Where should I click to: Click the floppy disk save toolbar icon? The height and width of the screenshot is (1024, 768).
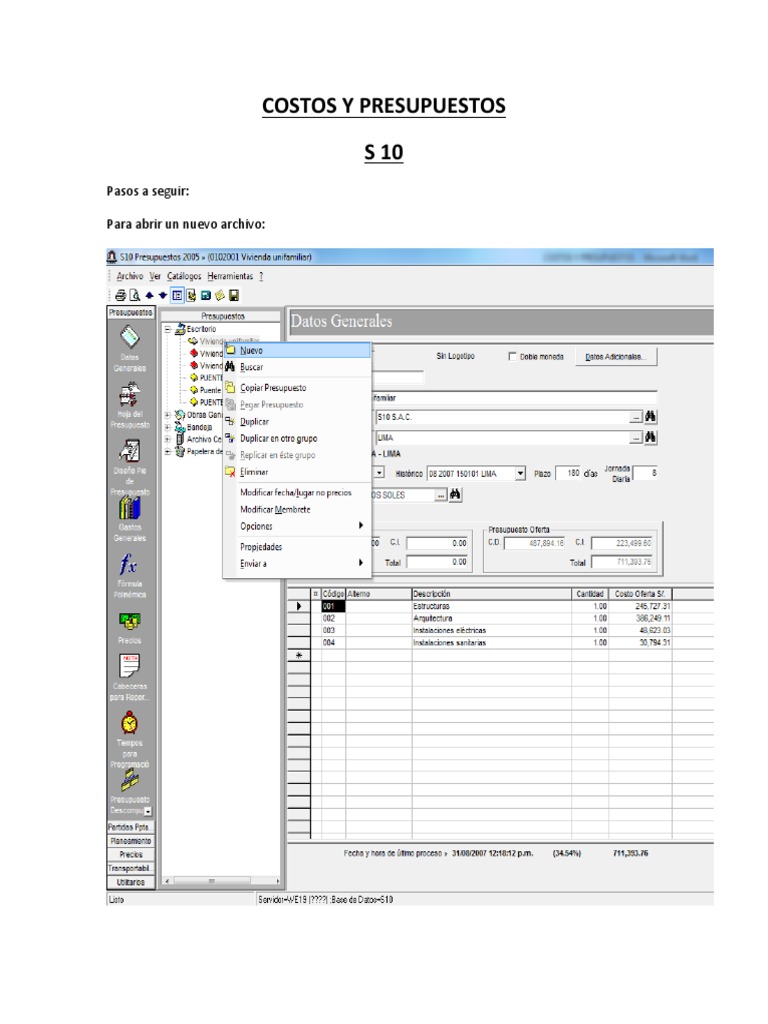[234, 295]
